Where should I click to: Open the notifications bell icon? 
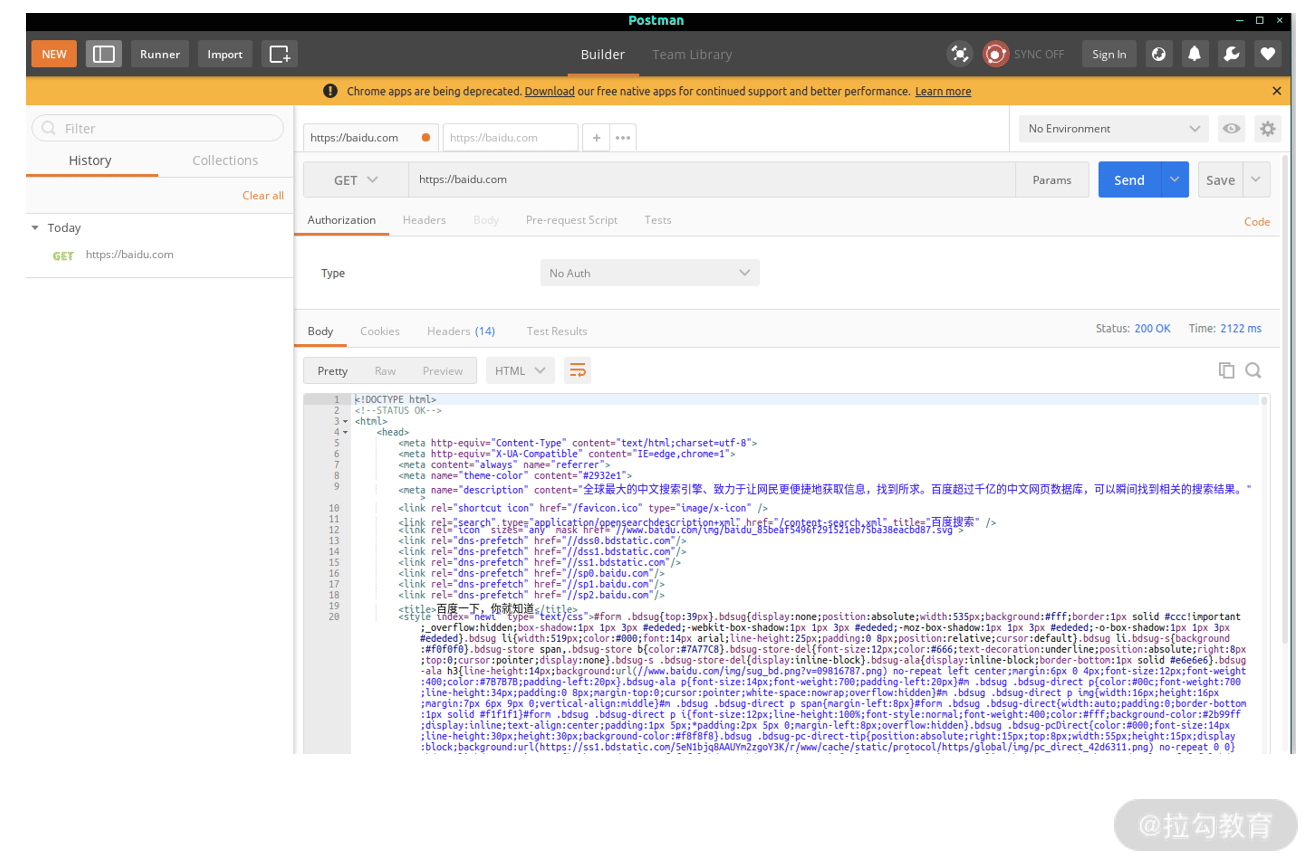click(x=1194, y=54)
